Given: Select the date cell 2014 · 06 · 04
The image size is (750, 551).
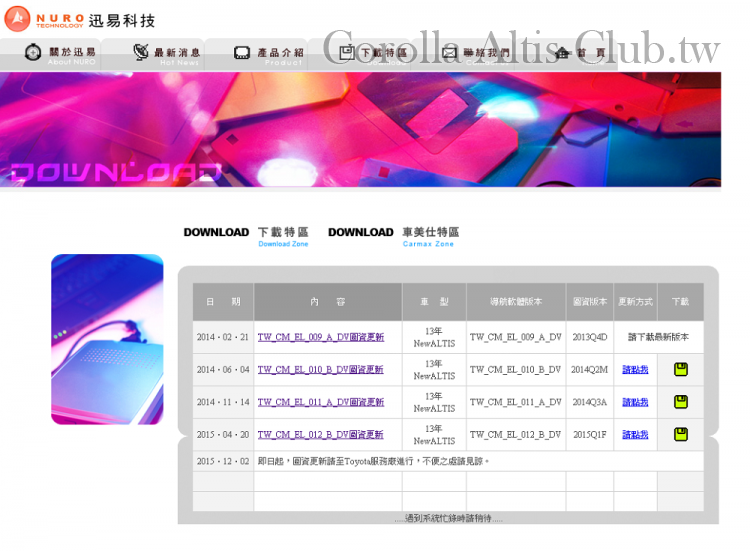Looking at the screenshot, I should point(223,370).
